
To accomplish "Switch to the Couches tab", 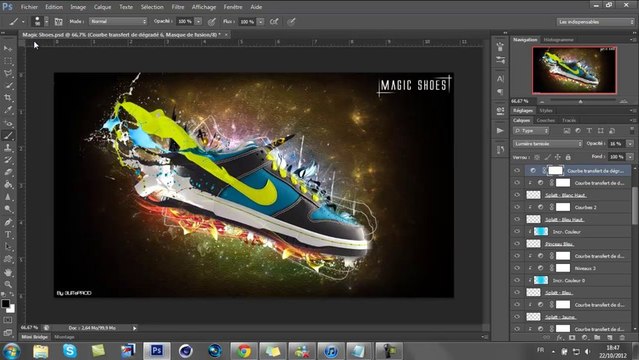I will 546,120.
